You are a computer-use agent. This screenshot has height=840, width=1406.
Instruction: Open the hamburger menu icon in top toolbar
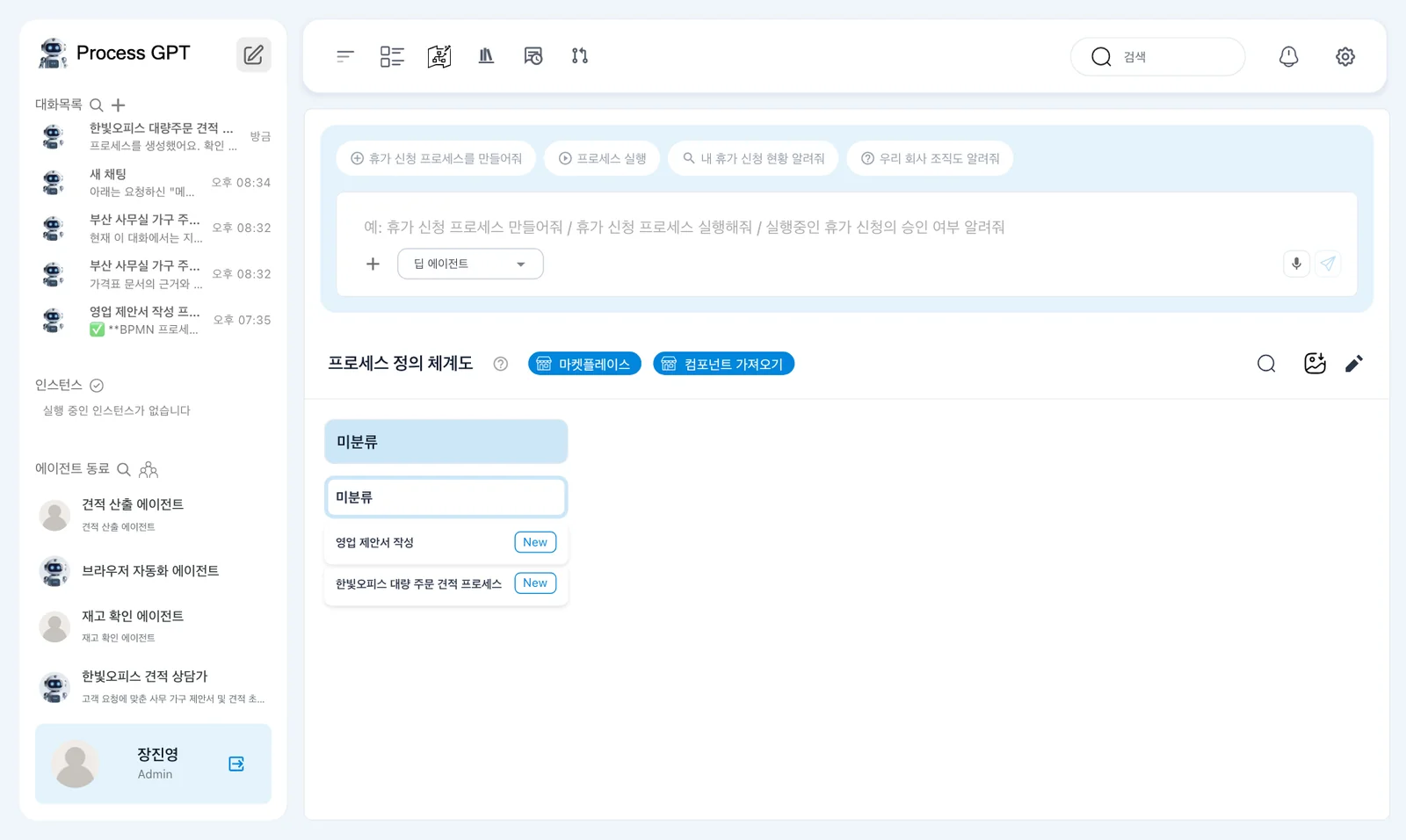(345, 56)
